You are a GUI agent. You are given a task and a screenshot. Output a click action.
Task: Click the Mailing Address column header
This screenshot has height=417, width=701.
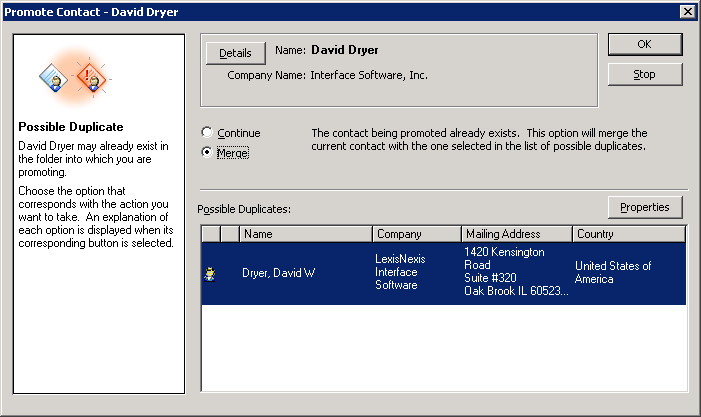(x=516, y=234)
